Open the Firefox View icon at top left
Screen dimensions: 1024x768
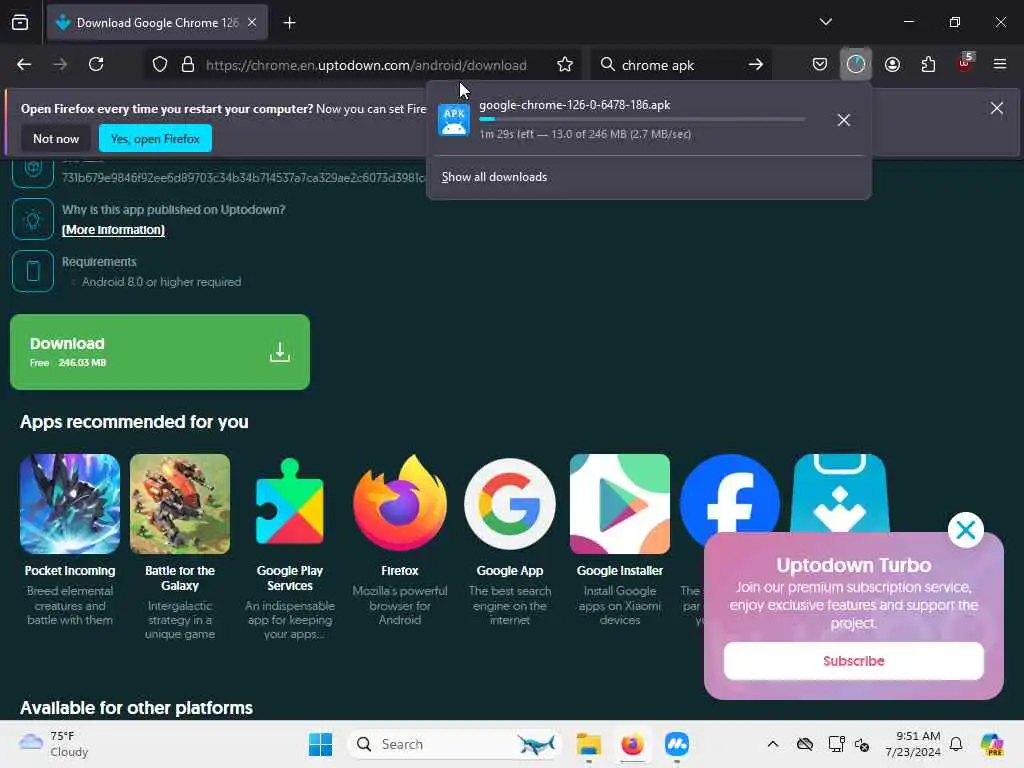20,22
